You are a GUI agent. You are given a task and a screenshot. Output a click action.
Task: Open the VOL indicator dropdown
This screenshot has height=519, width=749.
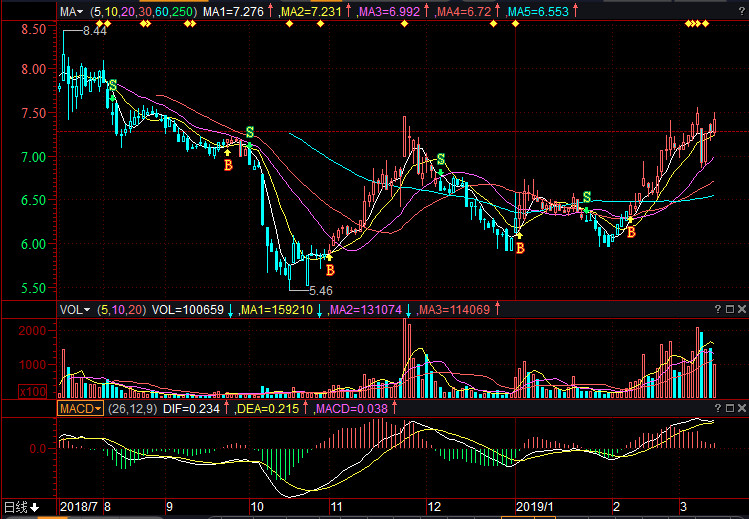point(75,310)
